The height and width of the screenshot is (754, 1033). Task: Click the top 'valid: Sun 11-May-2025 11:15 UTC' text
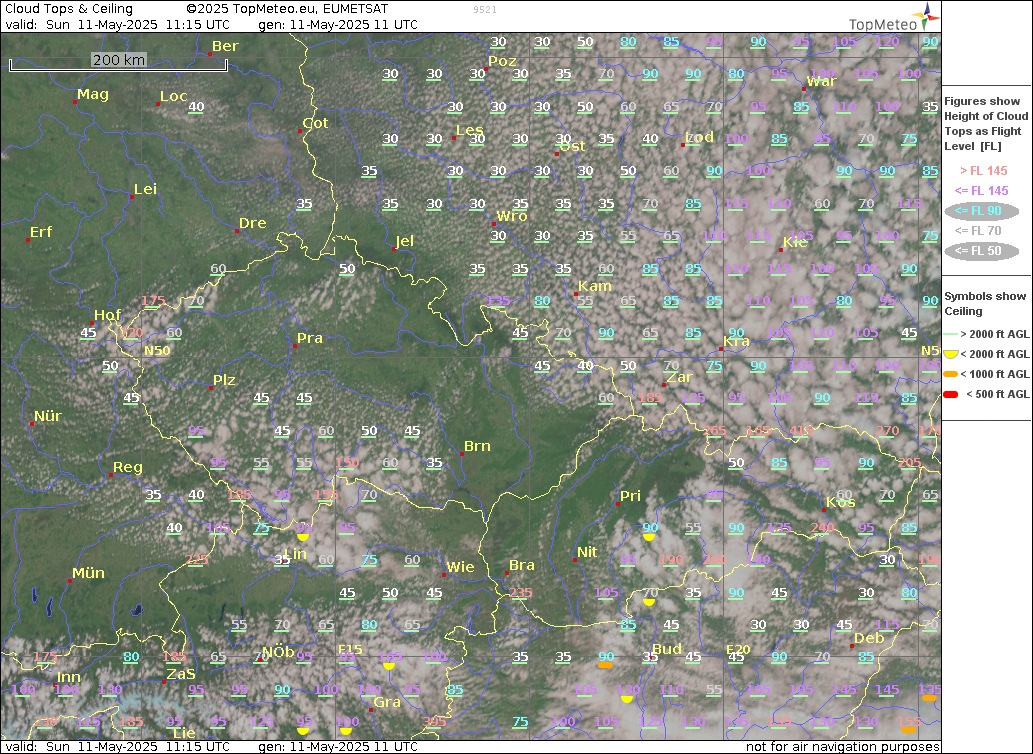(x=118, y=24)
